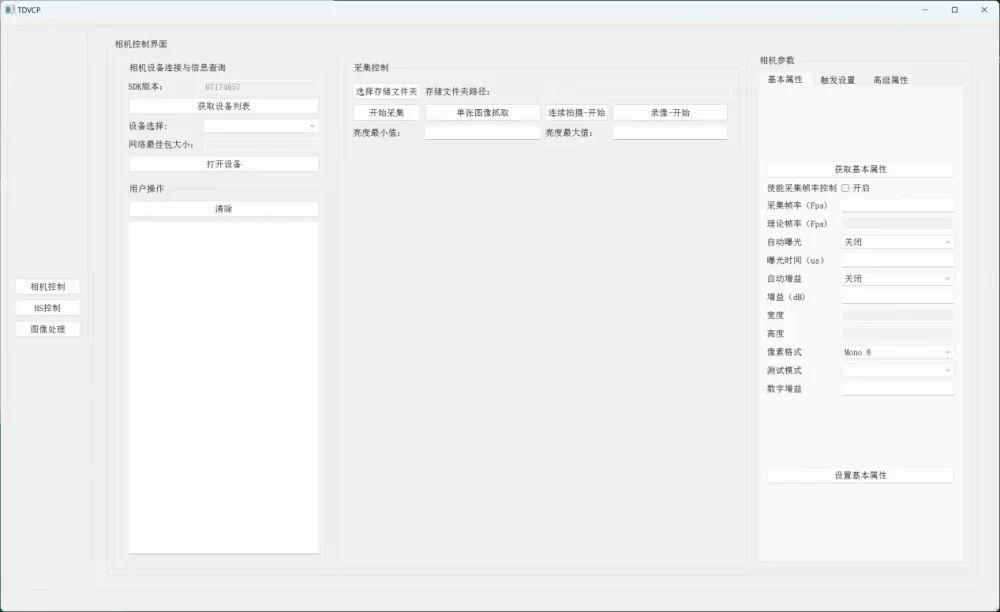Start recording with the 录像-开始 button

[669, 113]
